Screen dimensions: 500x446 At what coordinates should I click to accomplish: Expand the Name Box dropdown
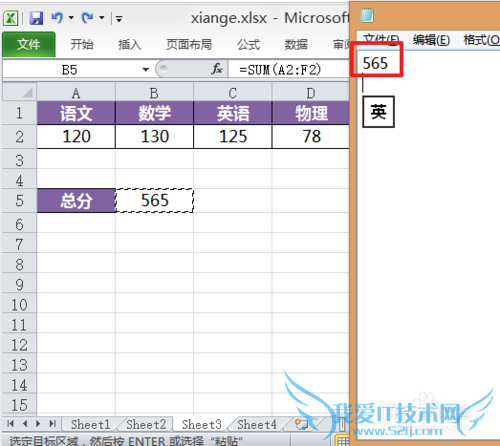(x=146, y=70)
